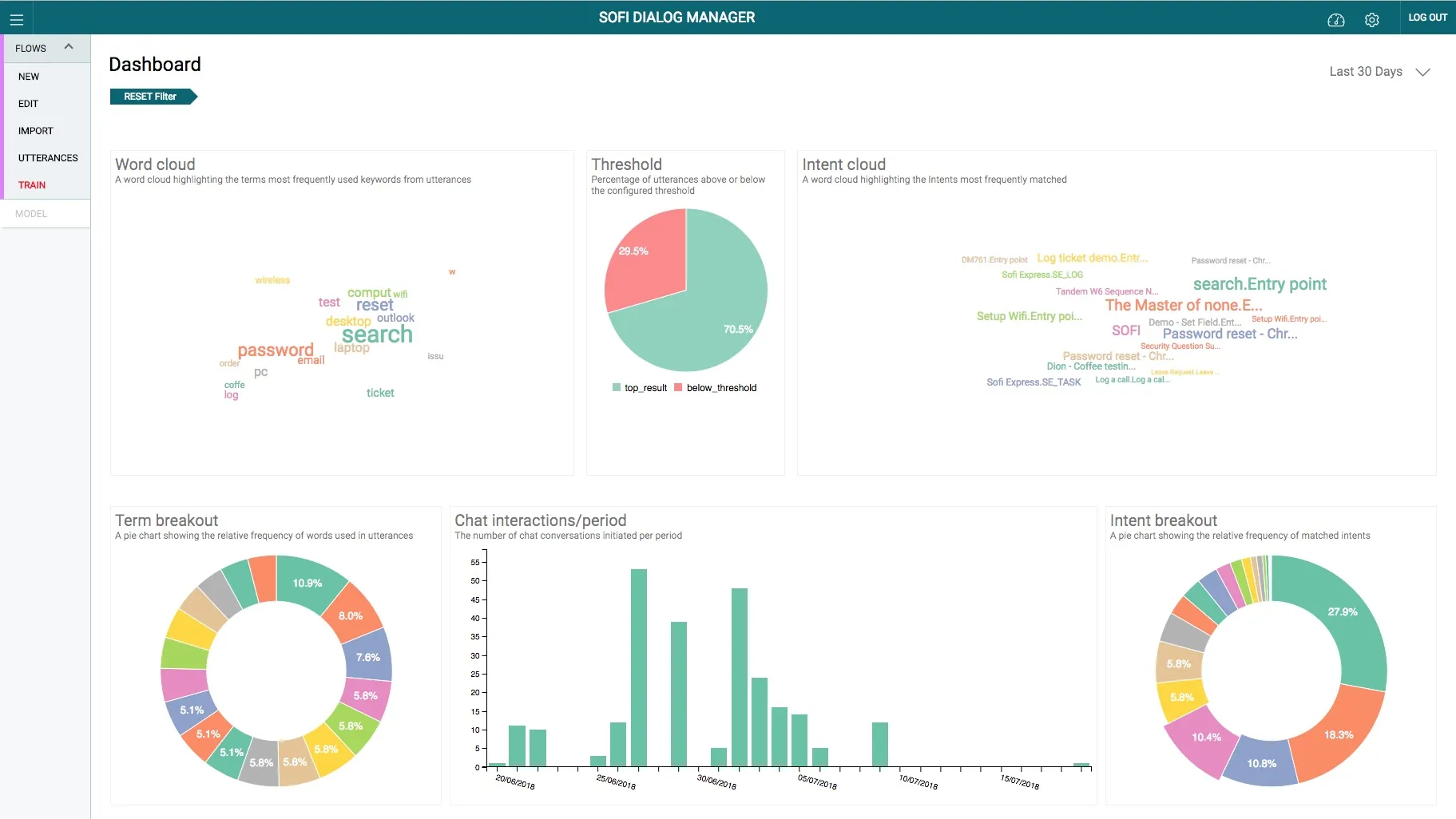Select 'search.Entry point' in the Intent cloud
The height and width of the screenshot is (819, 1456).
coord(1260,284)
